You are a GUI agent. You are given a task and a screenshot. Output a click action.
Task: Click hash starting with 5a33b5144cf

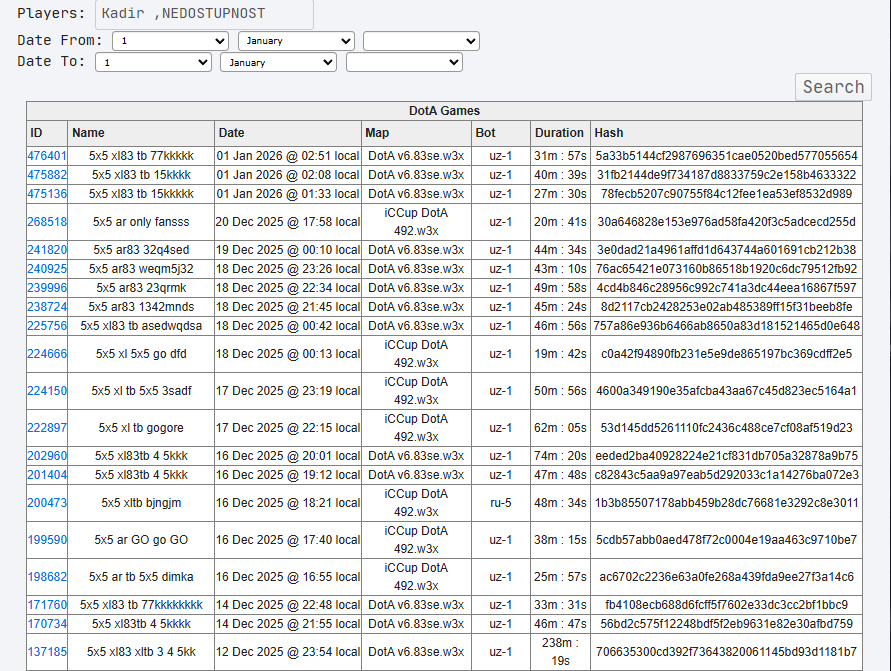tap(726, 156)
